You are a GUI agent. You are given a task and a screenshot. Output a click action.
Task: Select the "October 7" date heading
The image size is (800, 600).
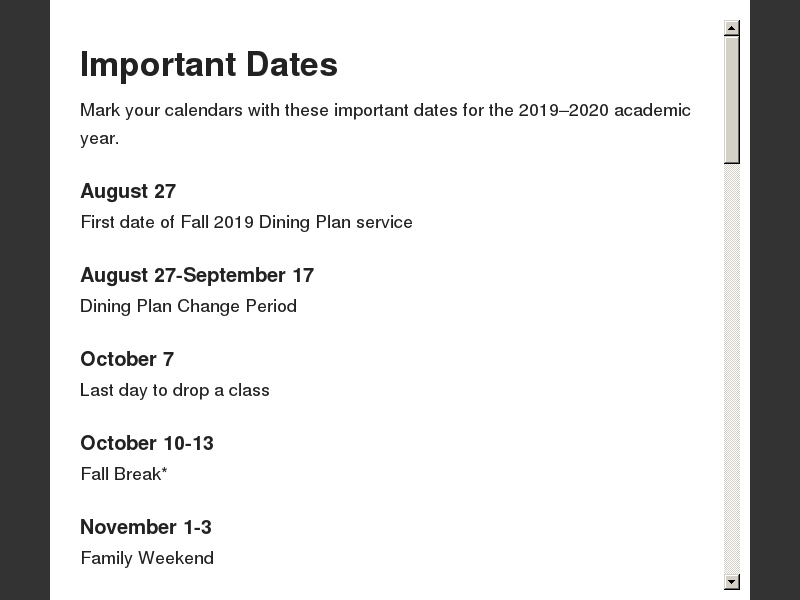click(x=127, y=359)
